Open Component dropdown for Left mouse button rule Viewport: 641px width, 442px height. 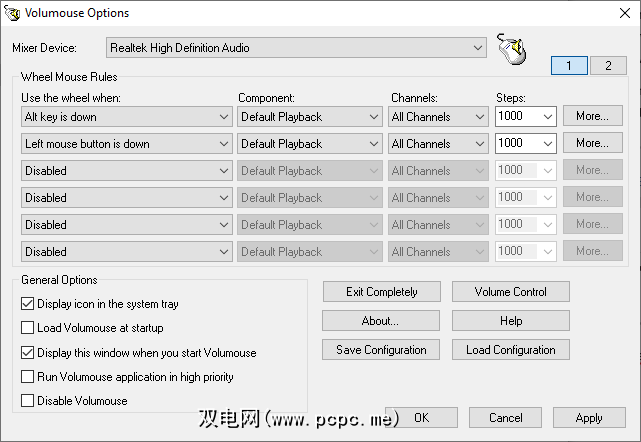(310, 144)
